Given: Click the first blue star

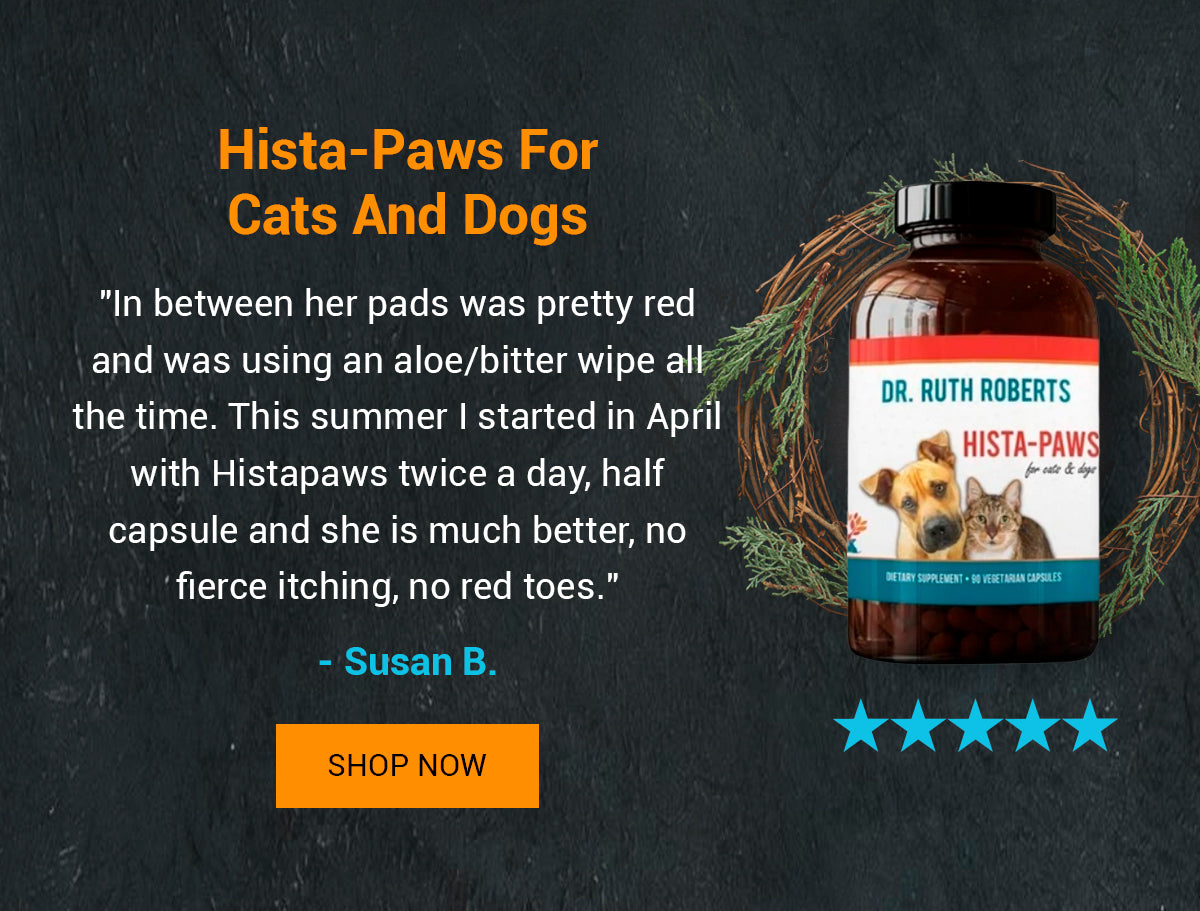Looking at the screenshot, I should 860,725.
